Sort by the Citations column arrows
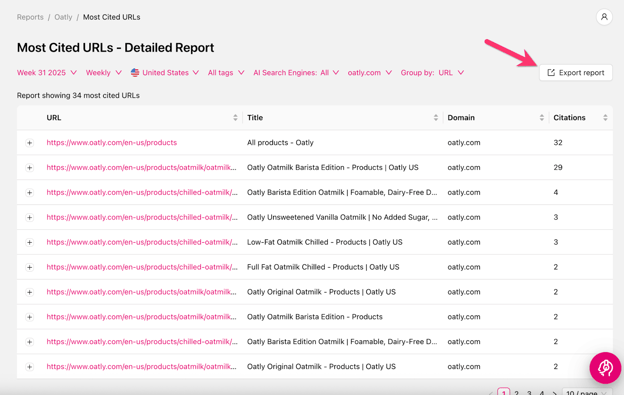The image size is (624, 395). 605,118
